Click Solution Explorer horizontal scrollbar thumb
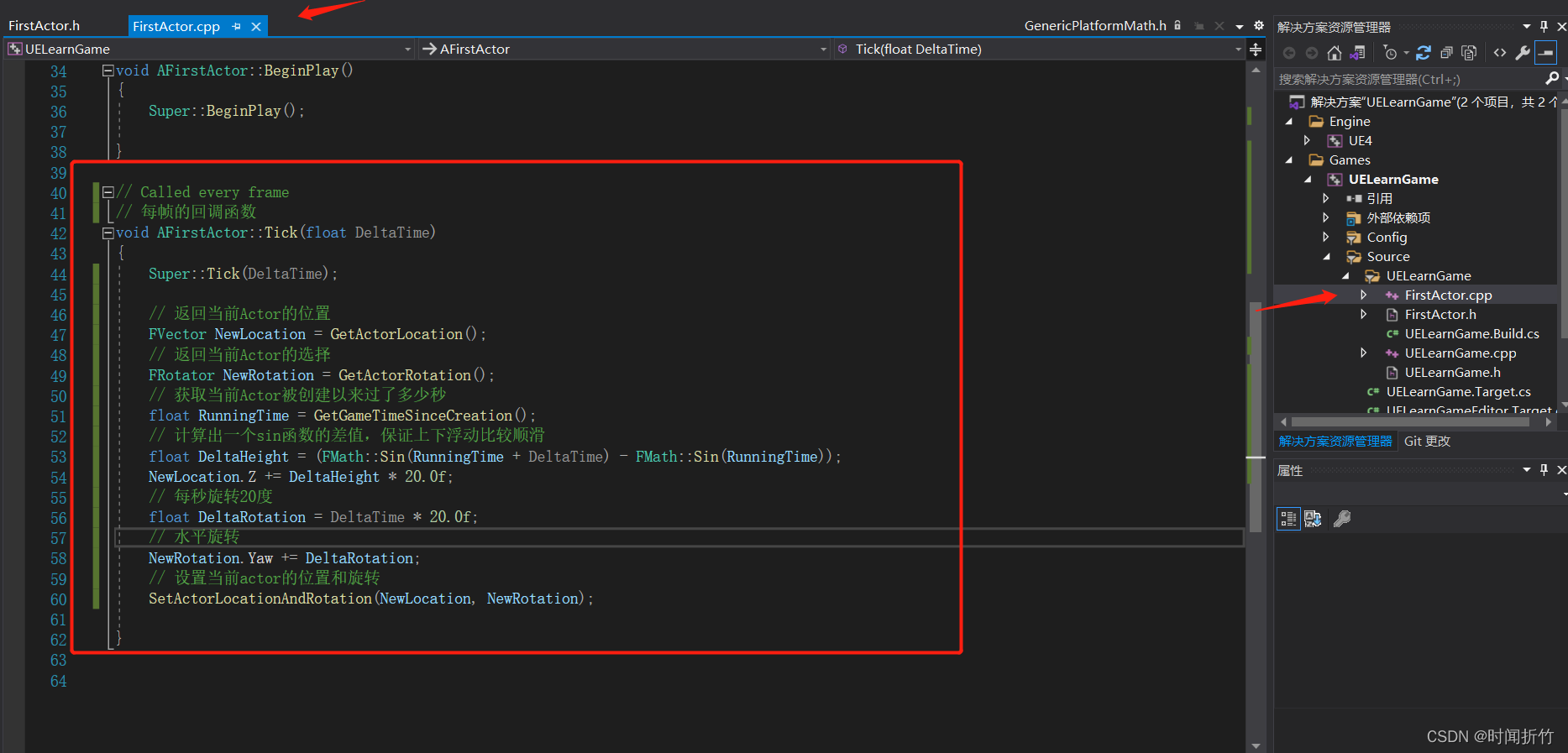 [x=1409, y=422]
